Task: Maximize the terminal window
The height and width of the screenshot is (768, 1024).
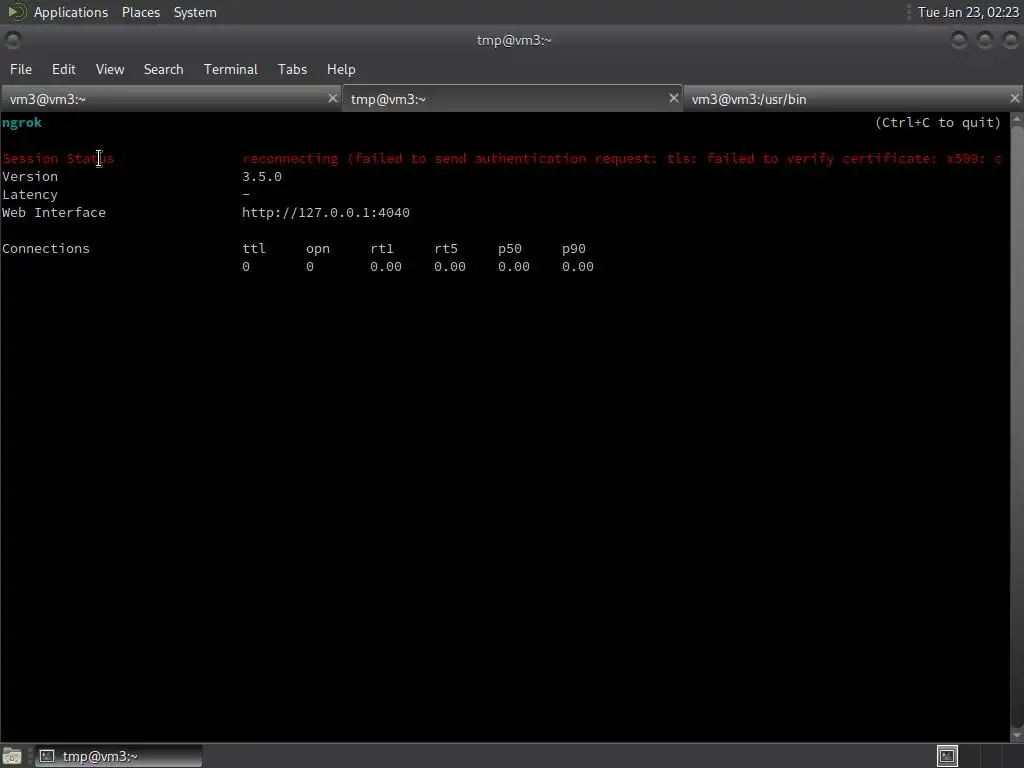Action: pyautogui.click(x=985, y=40)
